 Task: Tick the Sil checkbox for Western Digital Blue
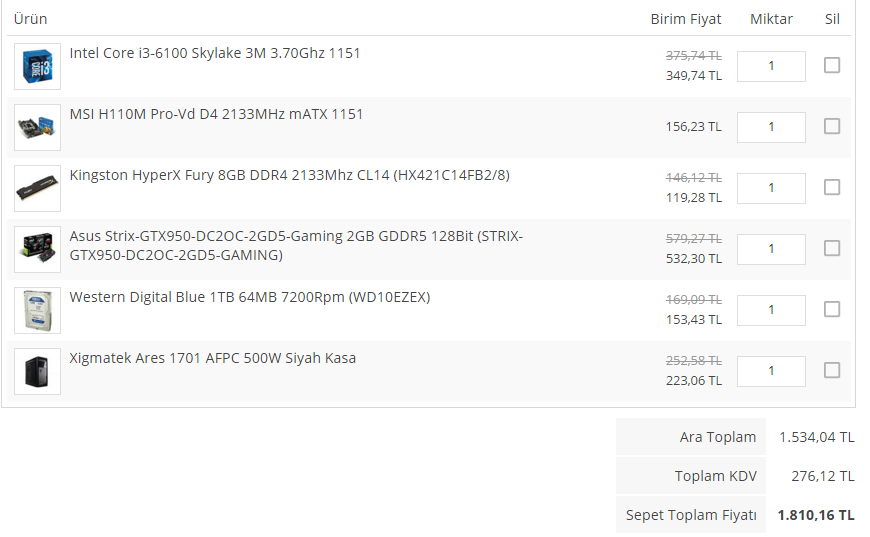[x=832, y=309]
